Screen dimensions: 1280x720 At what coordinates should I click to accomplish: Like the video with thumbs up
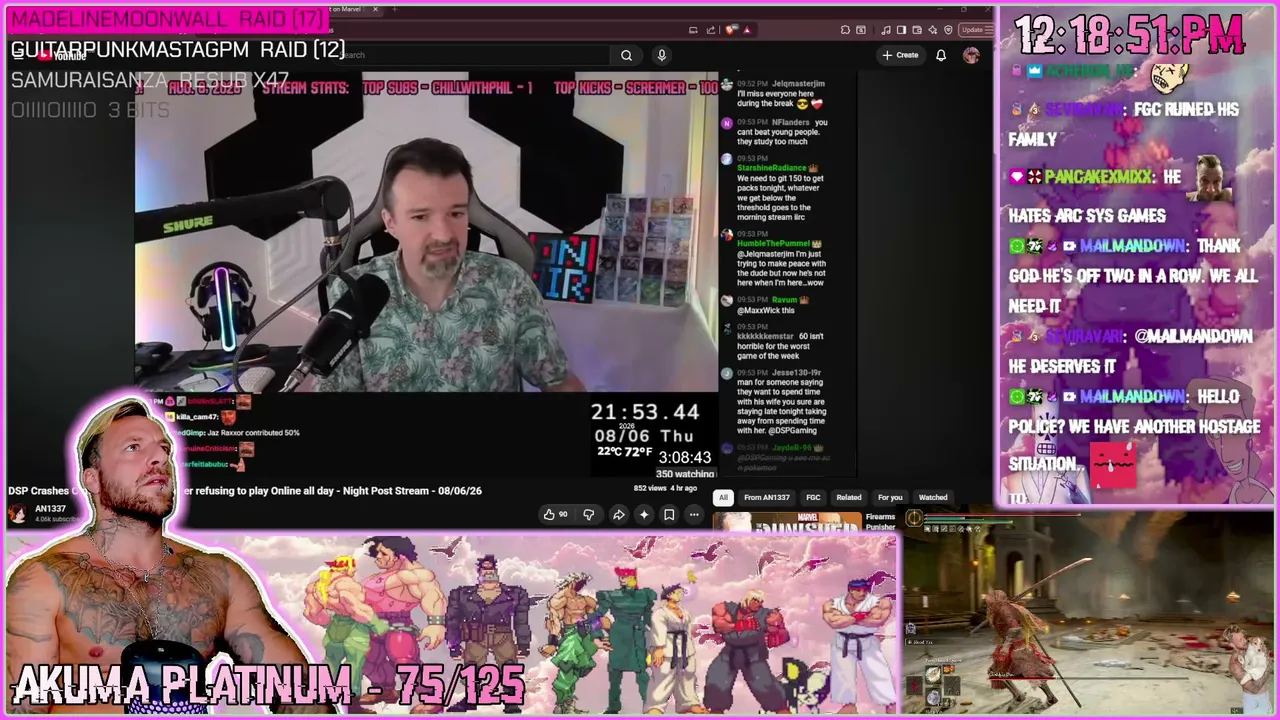[x=555, y=515]
